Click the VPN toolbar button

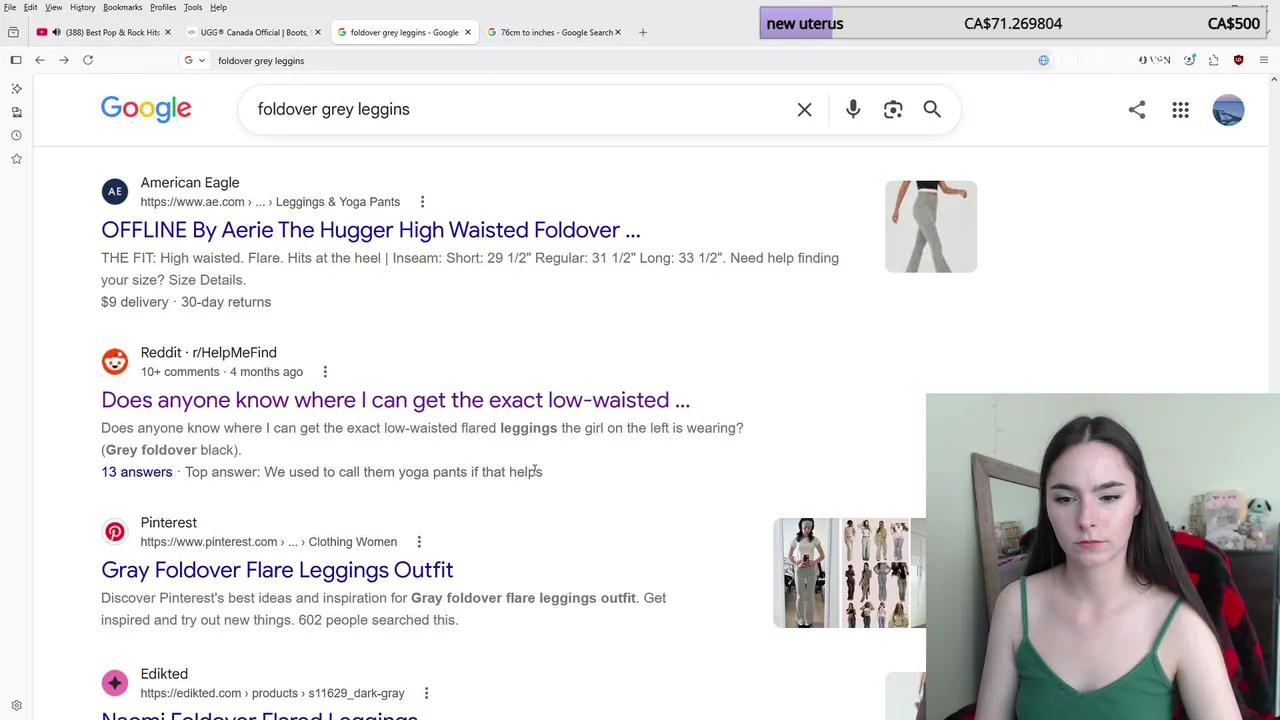(x=1154, y=60)
